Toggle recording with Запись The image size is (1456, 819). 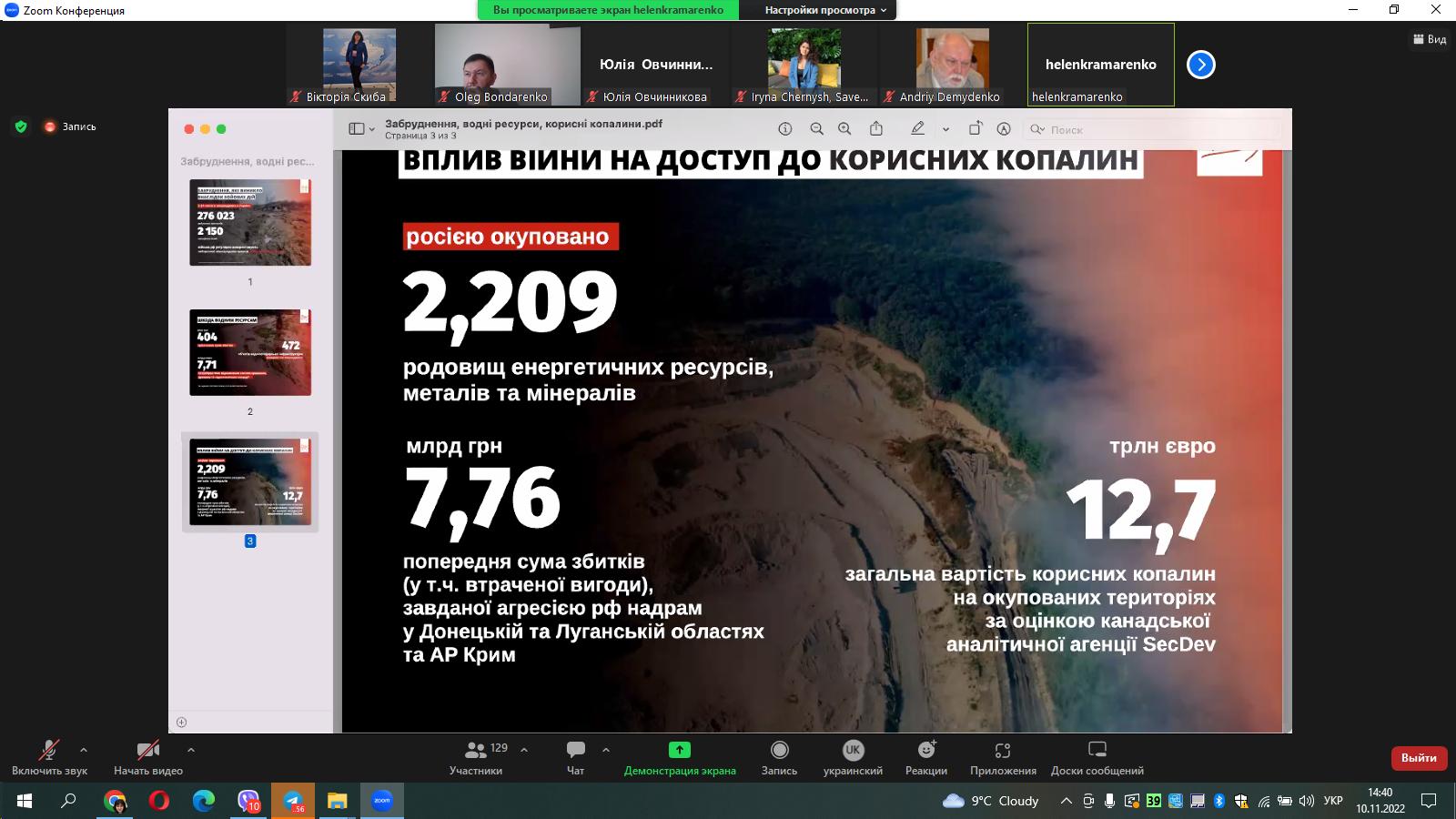(779, 757)
